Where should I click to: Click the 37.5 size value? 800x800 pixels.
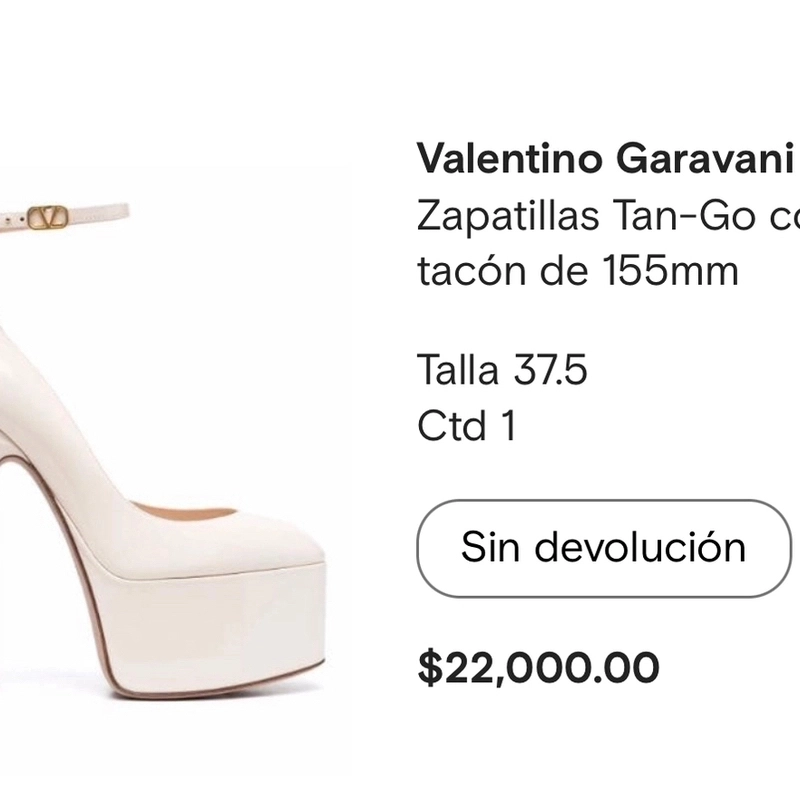pyautogui.click(x=551, y=369)
